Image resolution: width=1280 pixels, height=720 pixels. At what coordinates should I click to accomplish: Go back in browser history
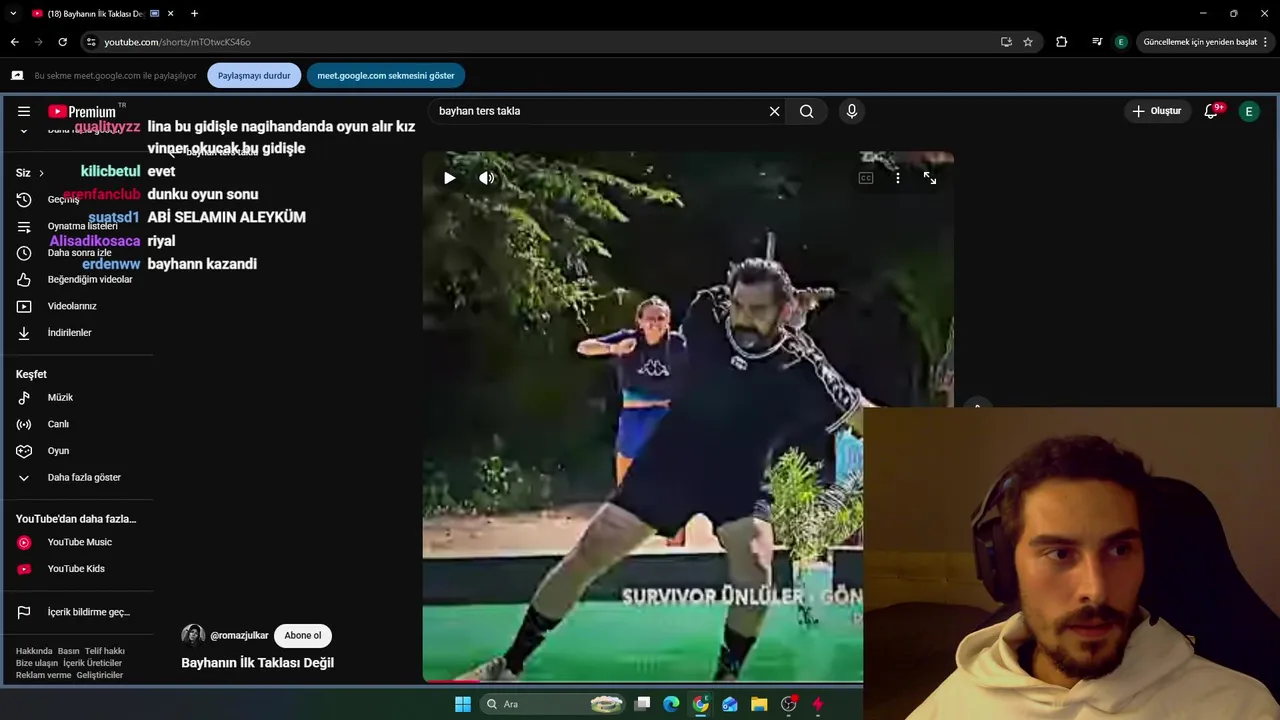[x=14, y=42]
